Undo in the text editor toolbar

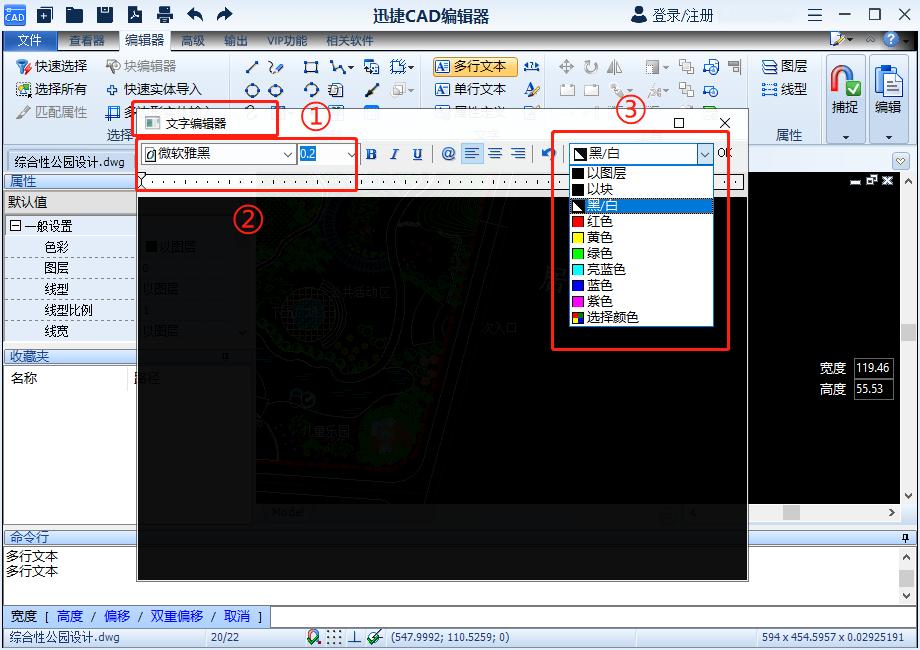point(548,154)
